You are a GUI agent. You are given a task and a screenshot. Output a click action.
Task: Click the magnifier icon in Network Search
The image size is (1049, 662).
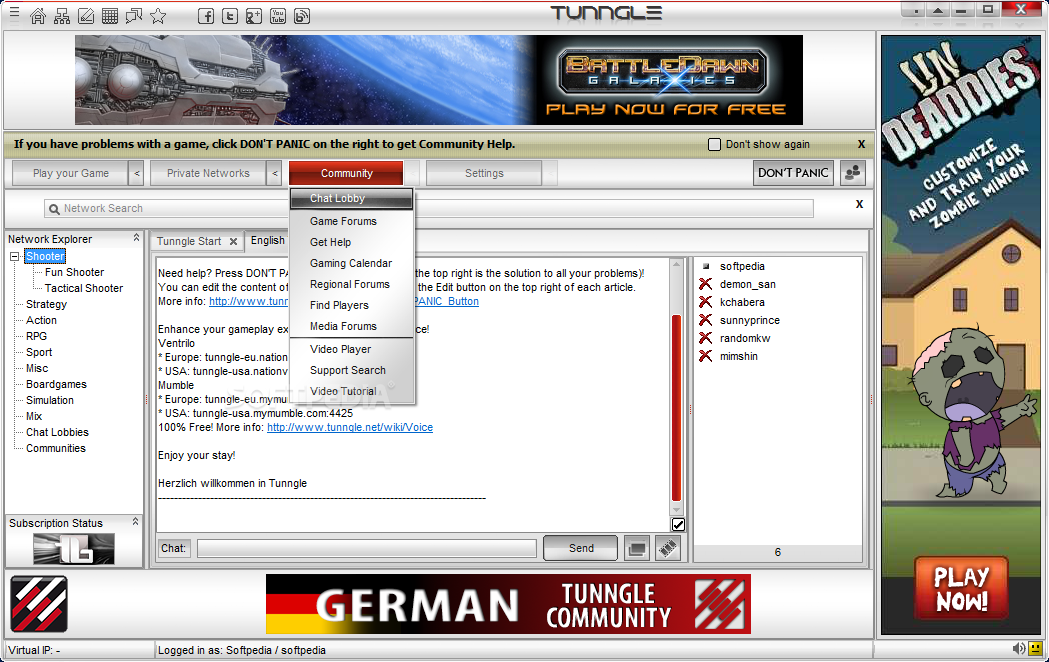(54, 209)
